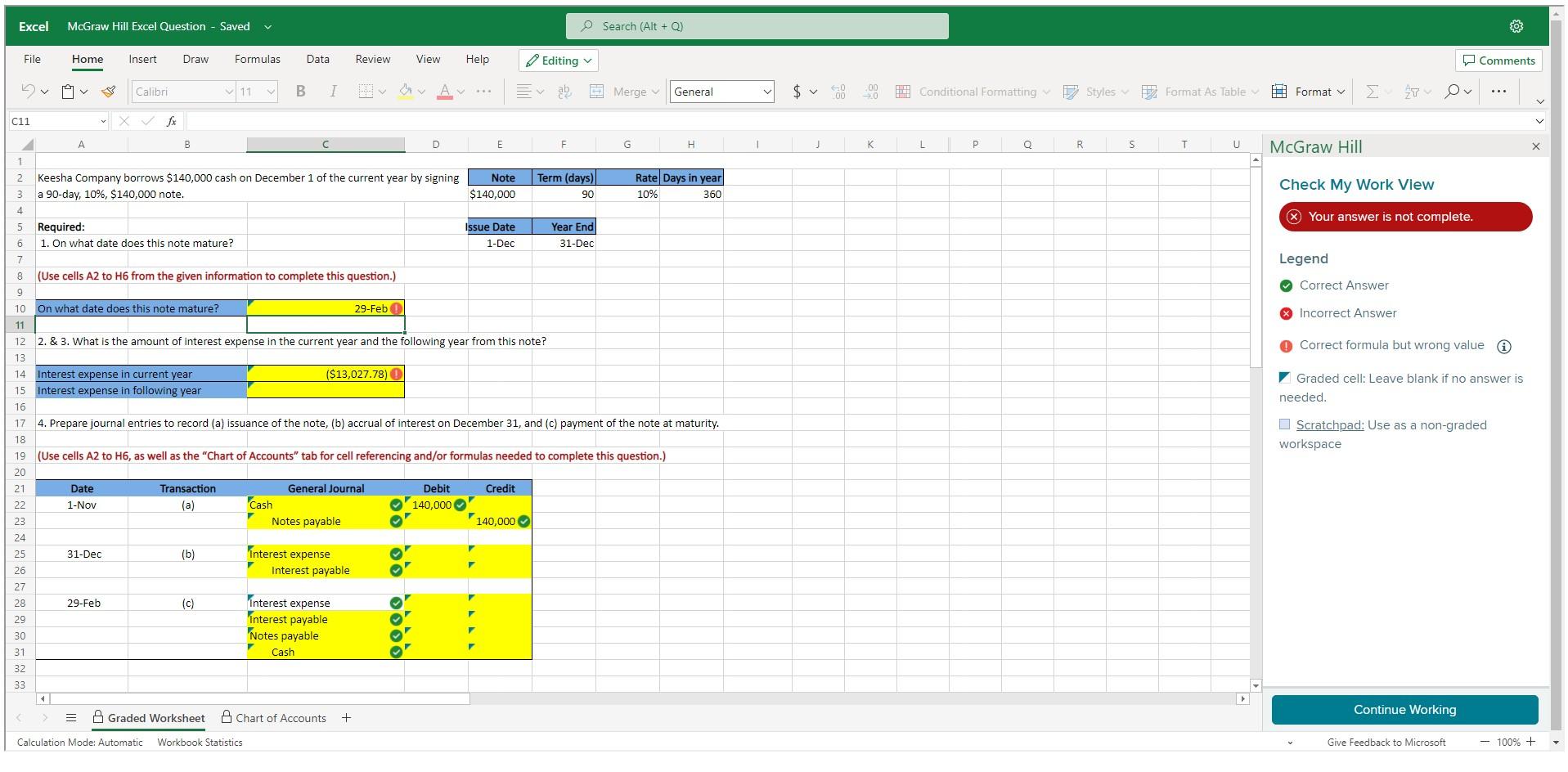Image resolution: width=1568 pixels, height=772 pixels.
Task: Switch to the Insert tab
Action: (x=142, y=59)
